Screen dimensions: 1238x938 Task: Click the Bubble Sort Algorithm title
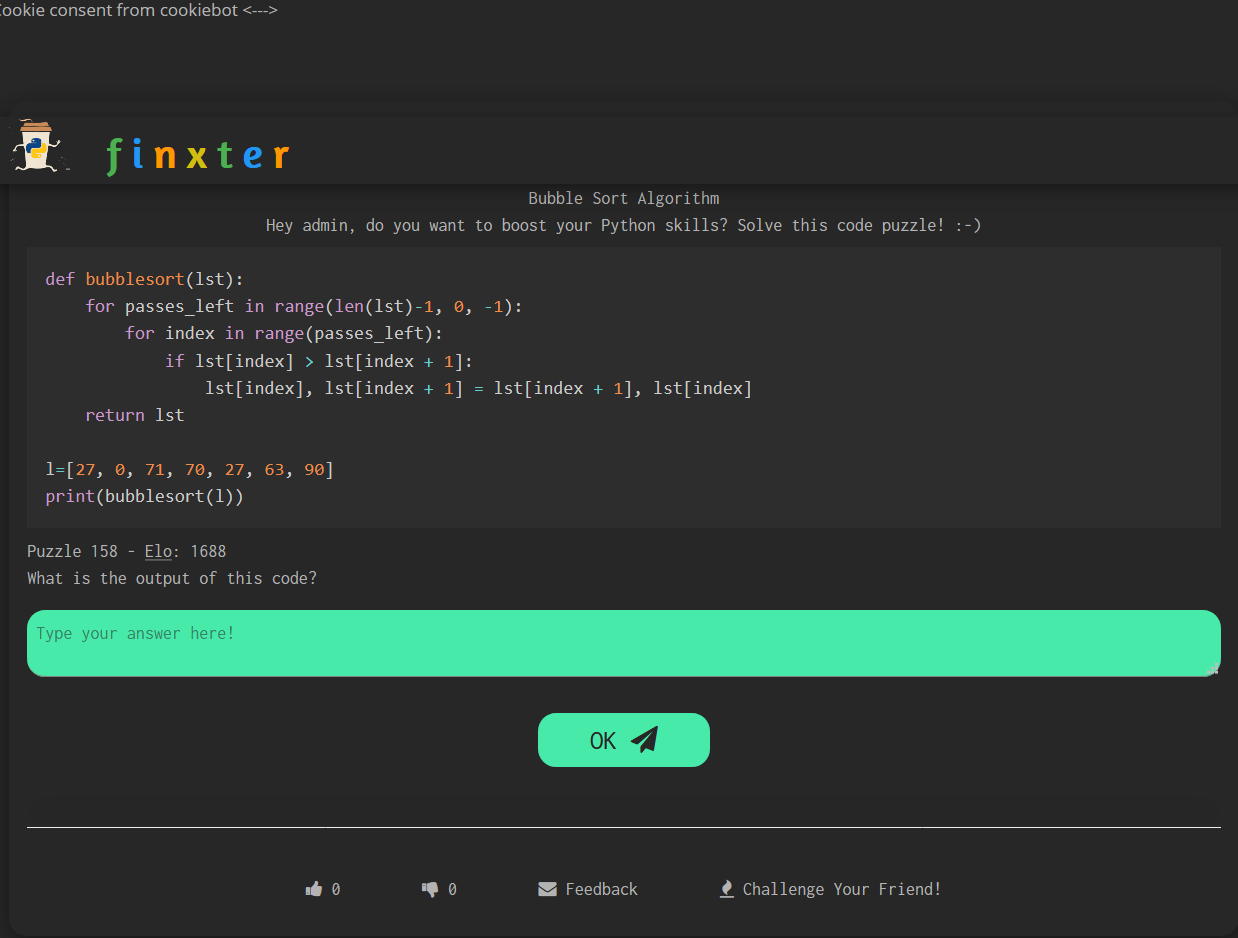point(623,198)
